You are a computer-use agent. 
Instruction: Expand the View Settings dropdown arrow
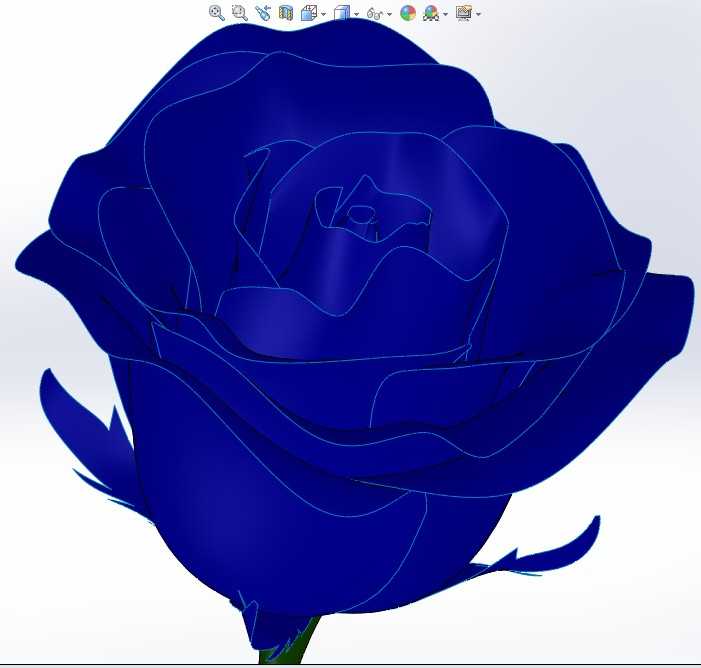tap(478, 14)
